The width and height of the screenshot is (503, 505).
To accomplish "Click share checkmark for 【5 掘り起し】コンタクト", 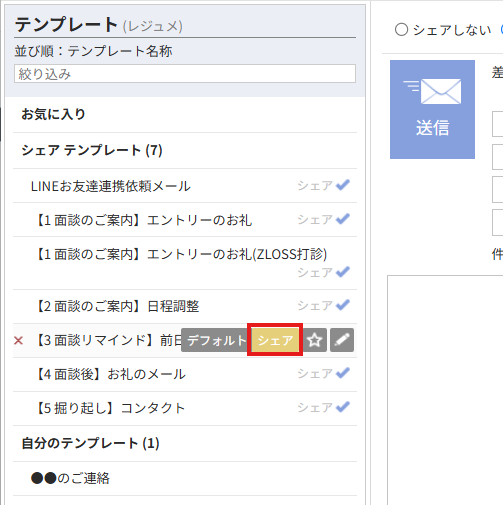I will coord(343,407).
